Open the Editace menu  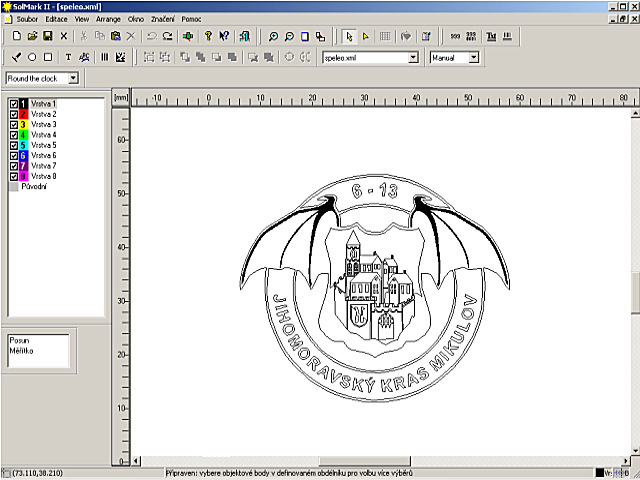pos(56,19)
